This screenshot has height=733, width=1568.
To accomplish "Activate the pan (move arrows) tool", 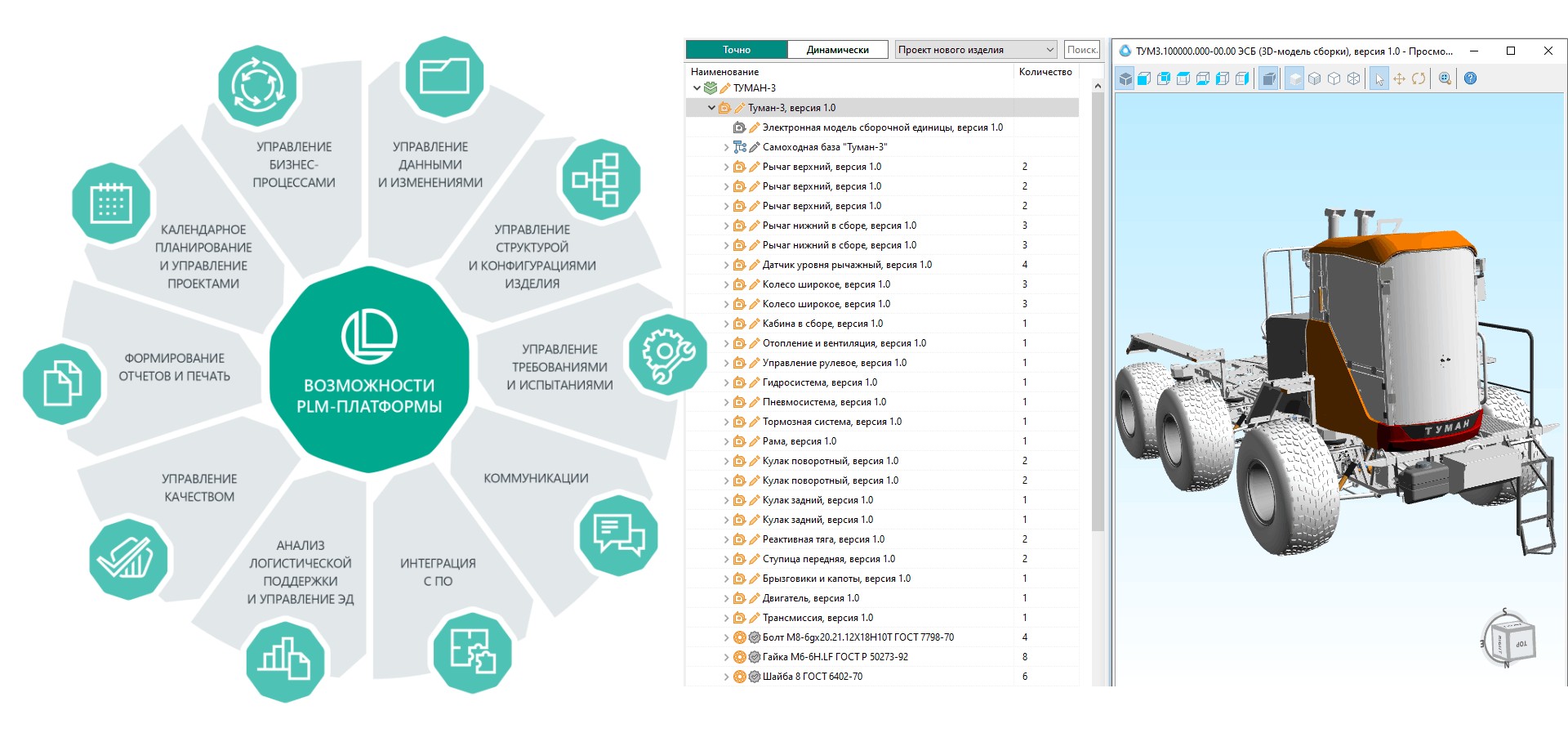I will coord(1399,78).
